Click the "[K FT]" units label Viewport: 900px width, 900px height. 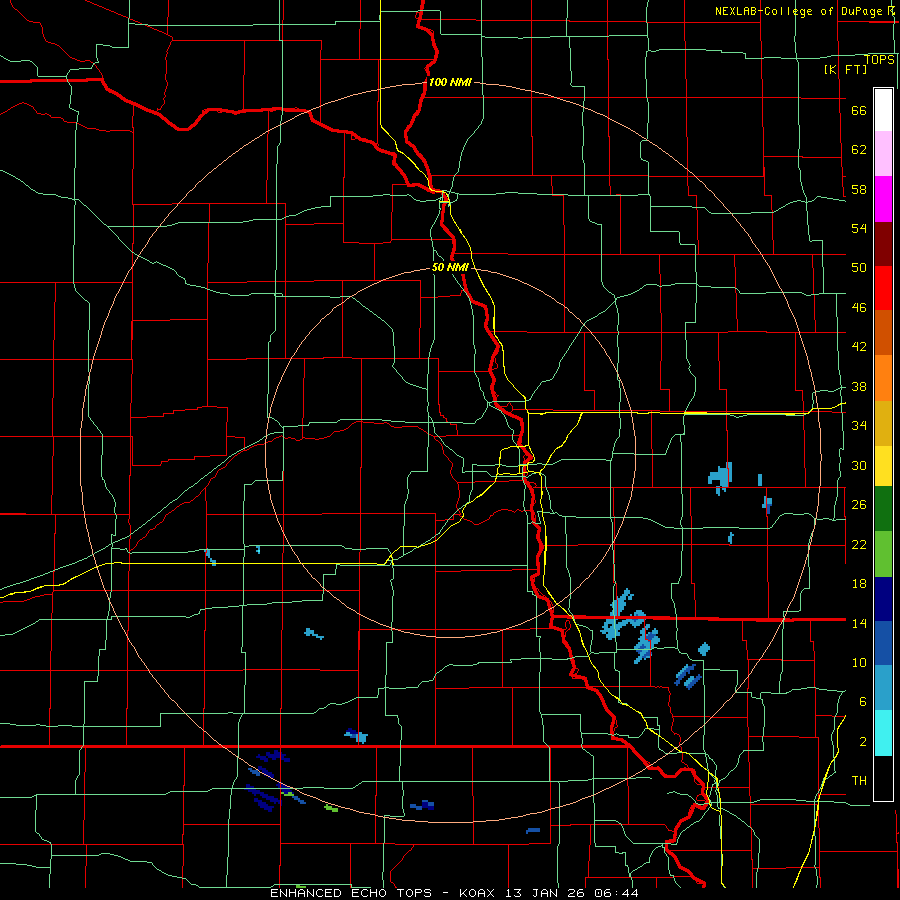845,69
